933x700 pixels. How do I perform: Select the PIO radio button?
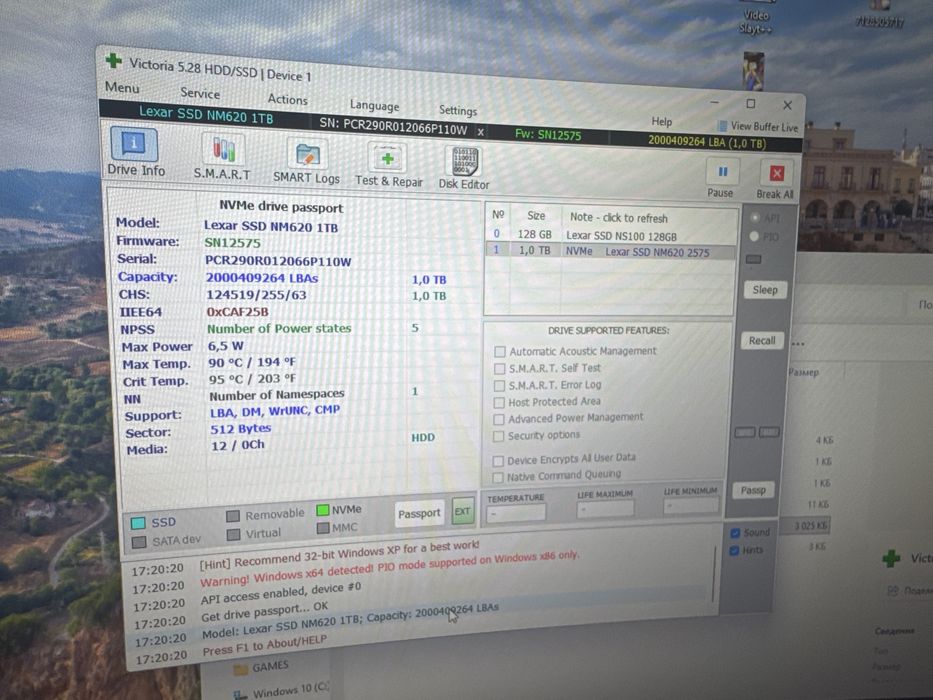754,236
